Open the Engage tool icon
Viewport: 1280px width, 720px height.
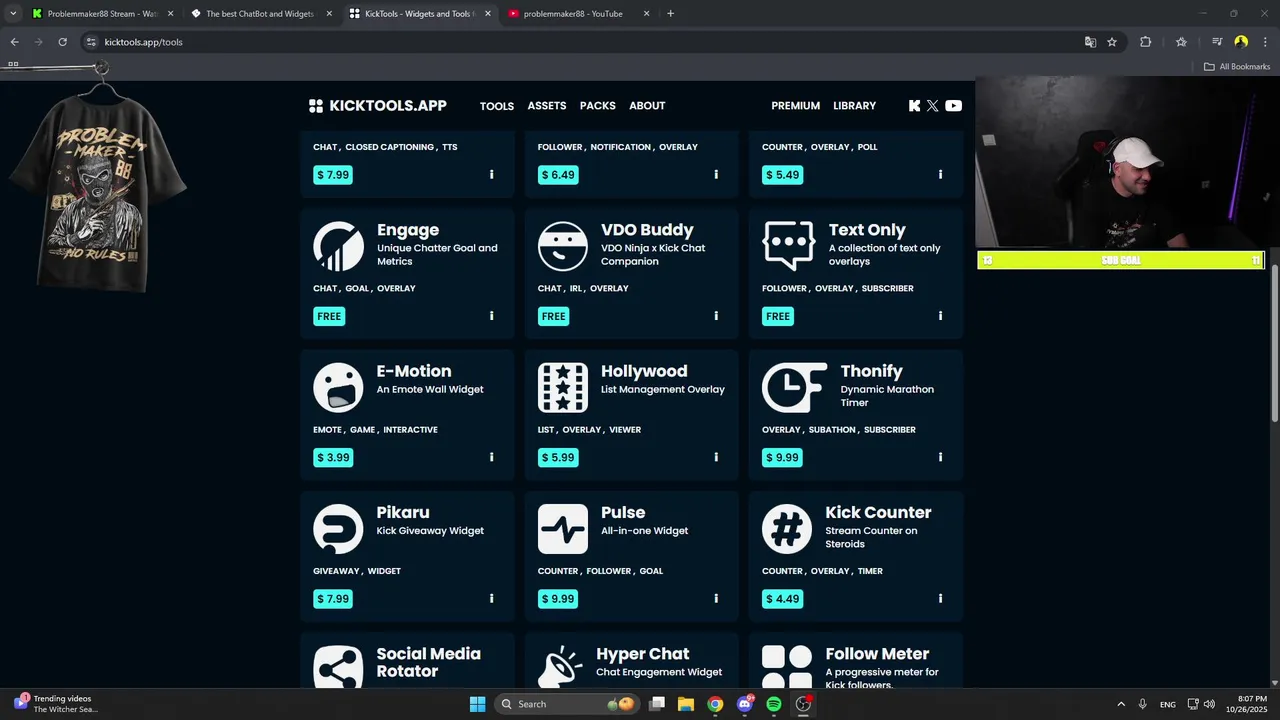[338, 246]
